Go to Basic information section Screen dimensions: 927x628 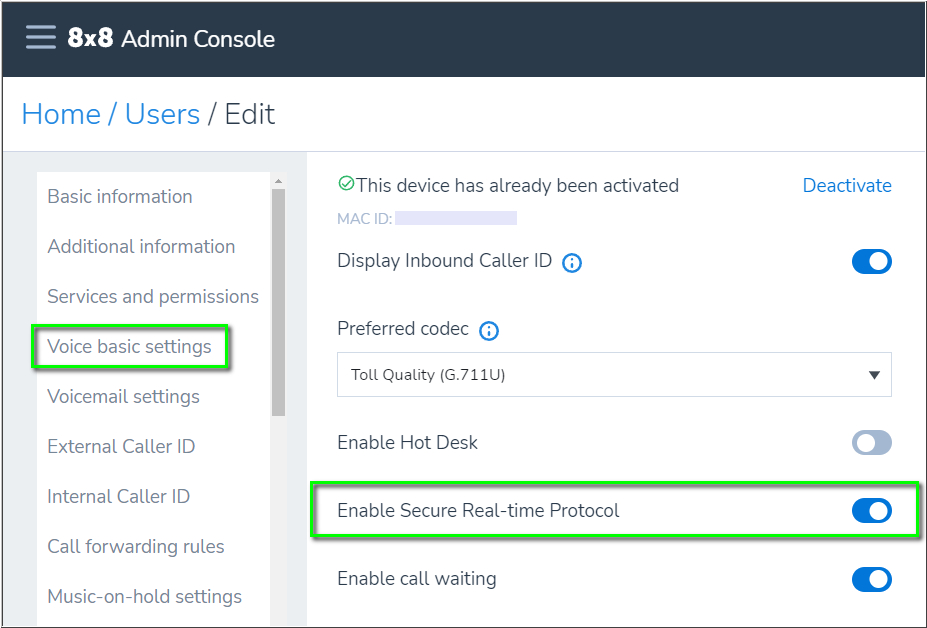(120, 197)
